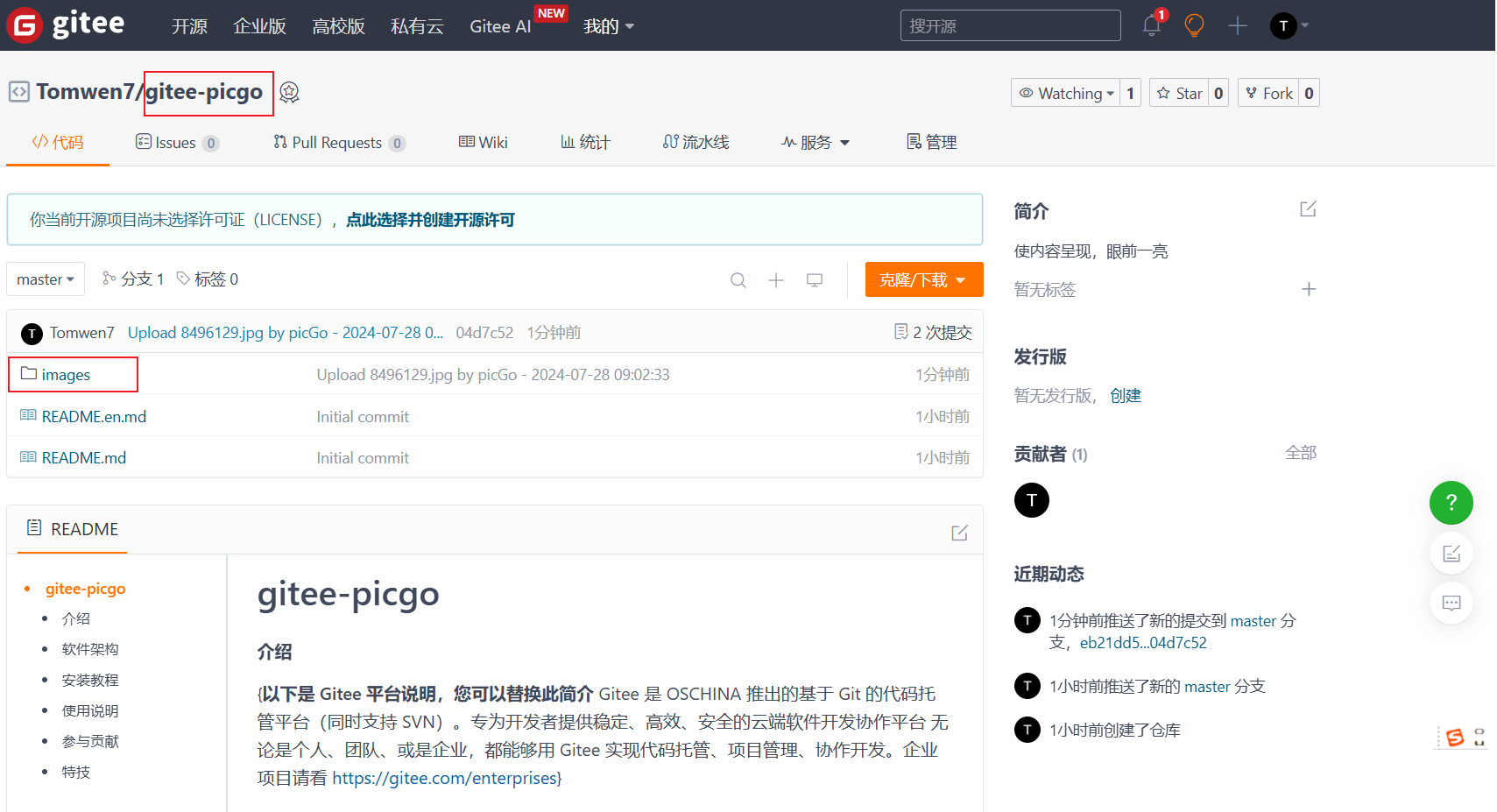Open commit hash 04d7c52

[x=484, y=333]
